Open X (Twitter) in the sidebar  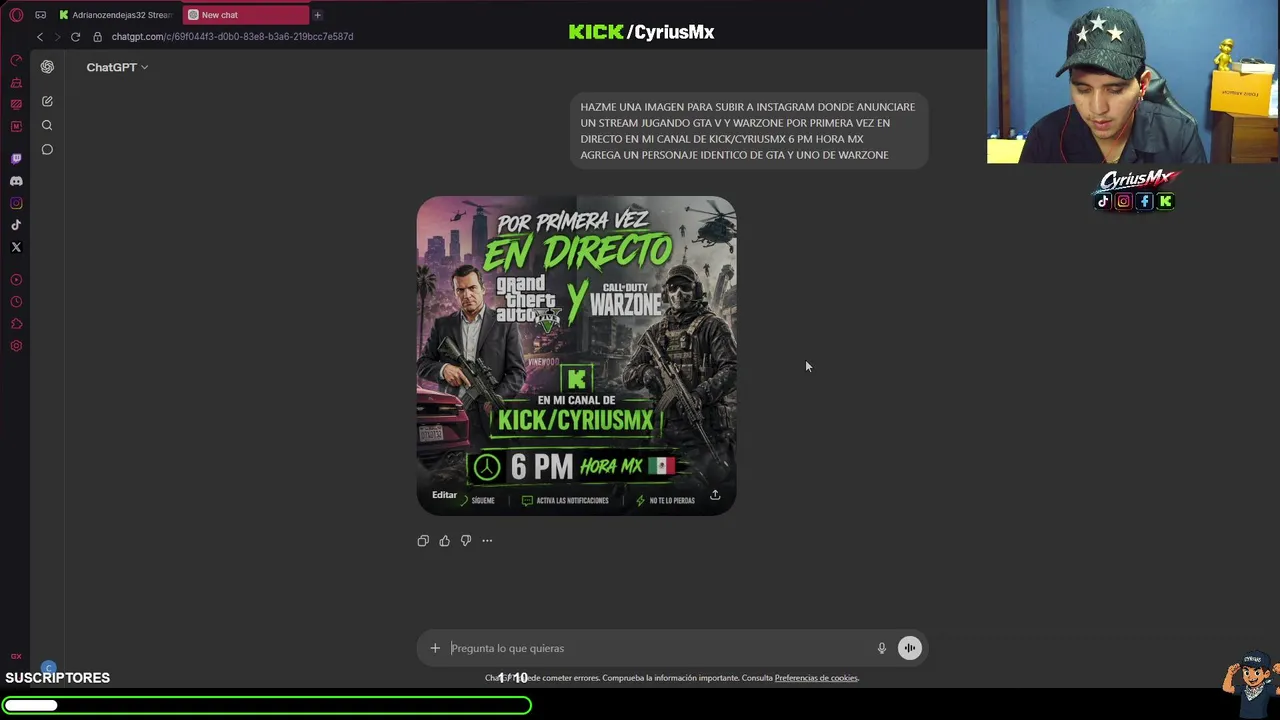coord(16,247)
